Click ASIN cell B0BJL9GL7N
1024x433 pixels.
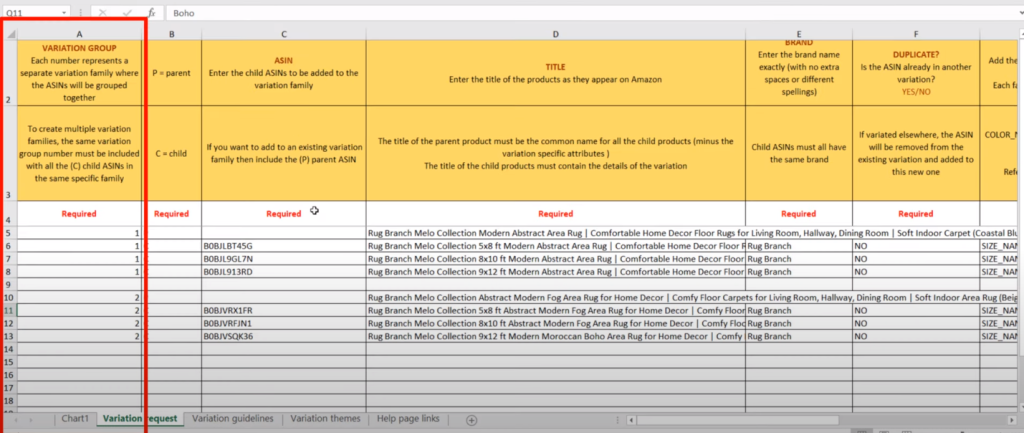click(x=283, y=259)
